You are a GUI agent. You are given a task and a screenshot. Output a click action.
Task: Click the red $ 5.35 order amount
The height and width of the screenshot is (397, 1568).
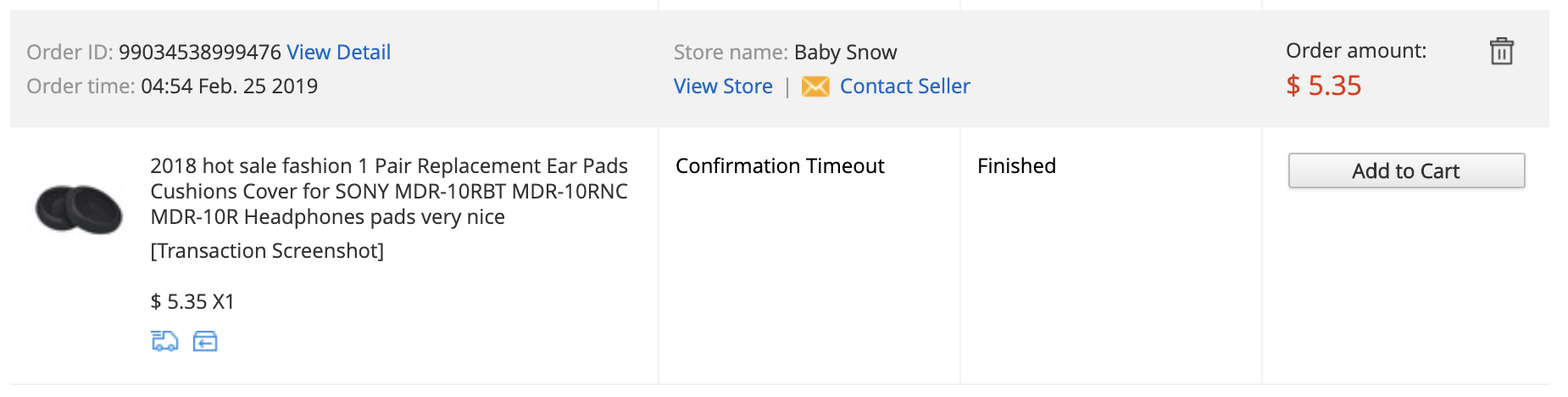[x=1323, y=86]
